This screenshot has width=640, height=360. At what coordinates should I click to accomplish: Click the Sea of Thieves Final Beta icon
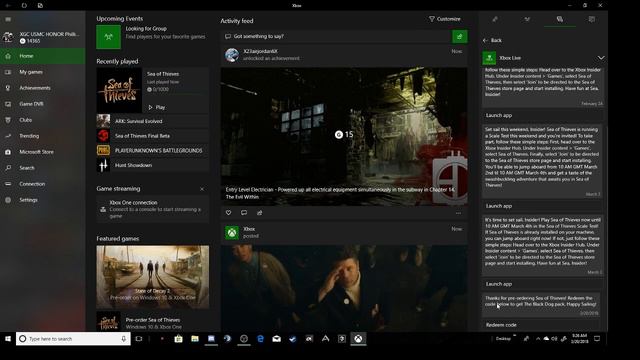click(103, 136)
